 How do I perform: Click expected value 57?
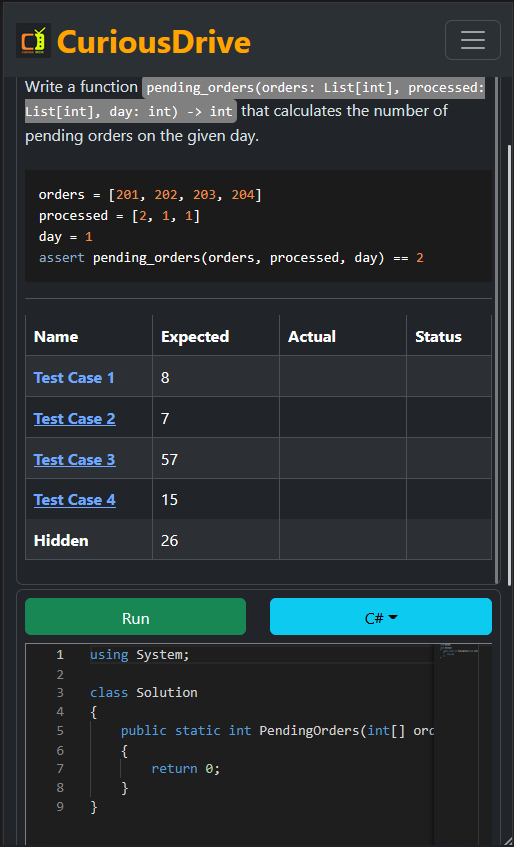pyautogui.click(x=170, y=460)
